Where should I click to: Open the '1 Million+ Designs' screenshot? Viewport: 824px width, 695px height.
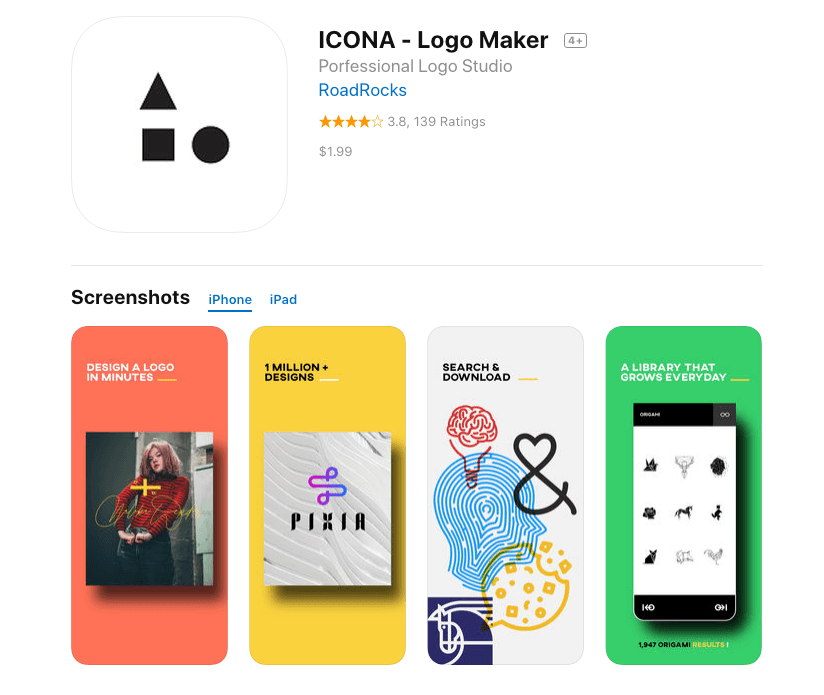point(327,495)
